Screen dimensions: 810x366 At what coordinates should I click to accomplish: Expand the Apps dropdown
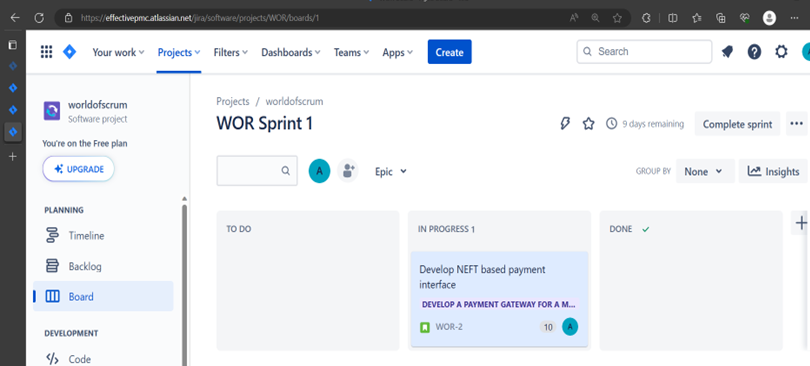[398, 52]
